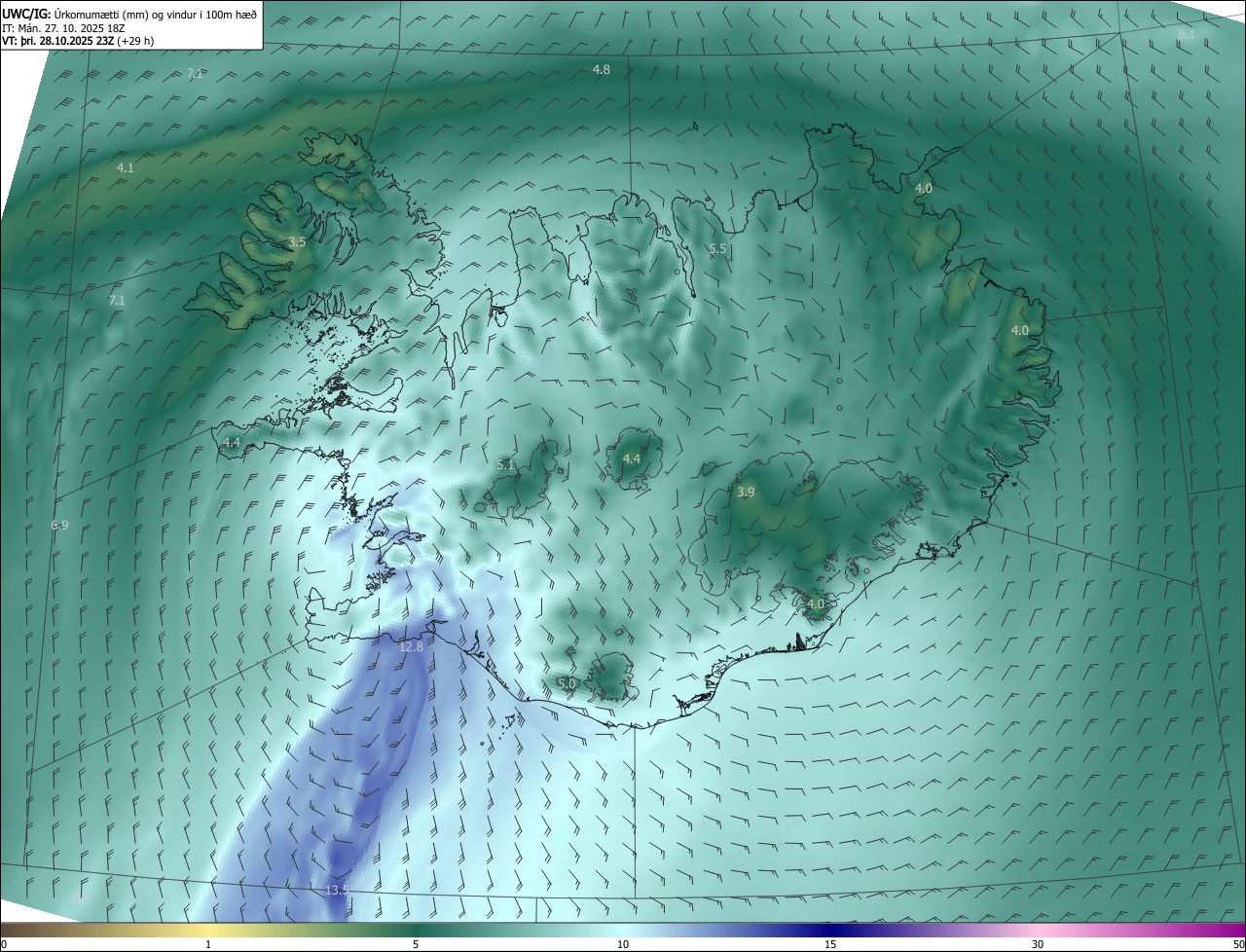Click the title line "UWC/IG: Úrkomumætti (mm) og vindur í 100m hæð"
This screenshot has width=1246, height=952.
[129, 13]
